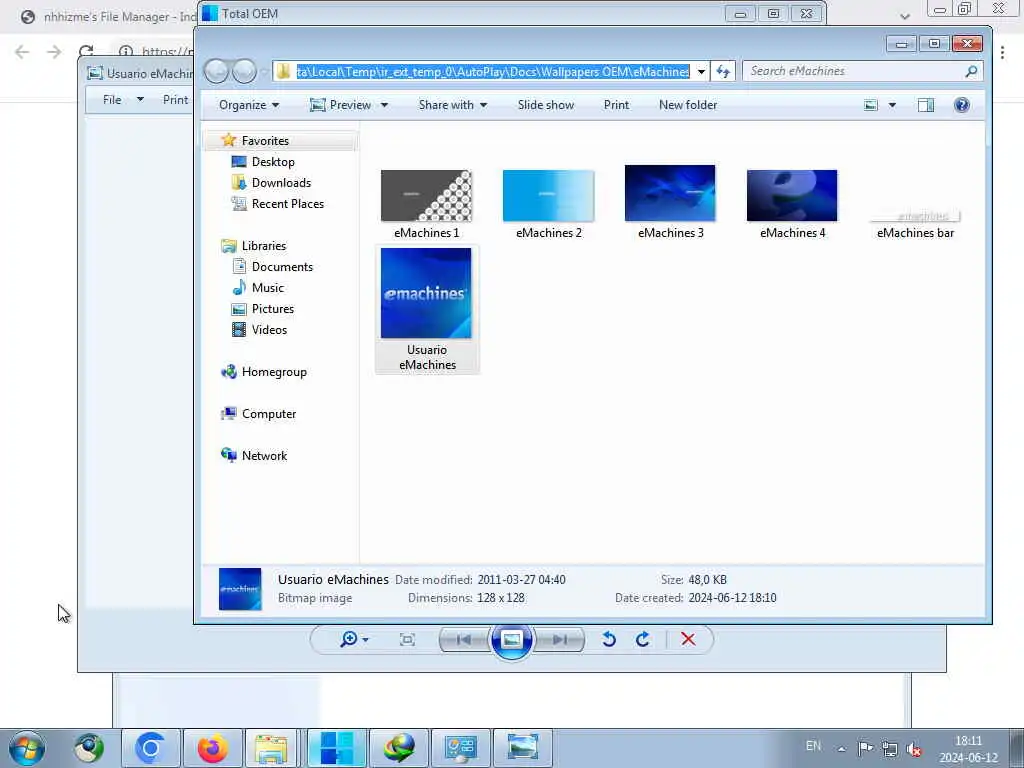Click the details pane eMachines preview icon

pyautogui.click(x=240, y=588)
